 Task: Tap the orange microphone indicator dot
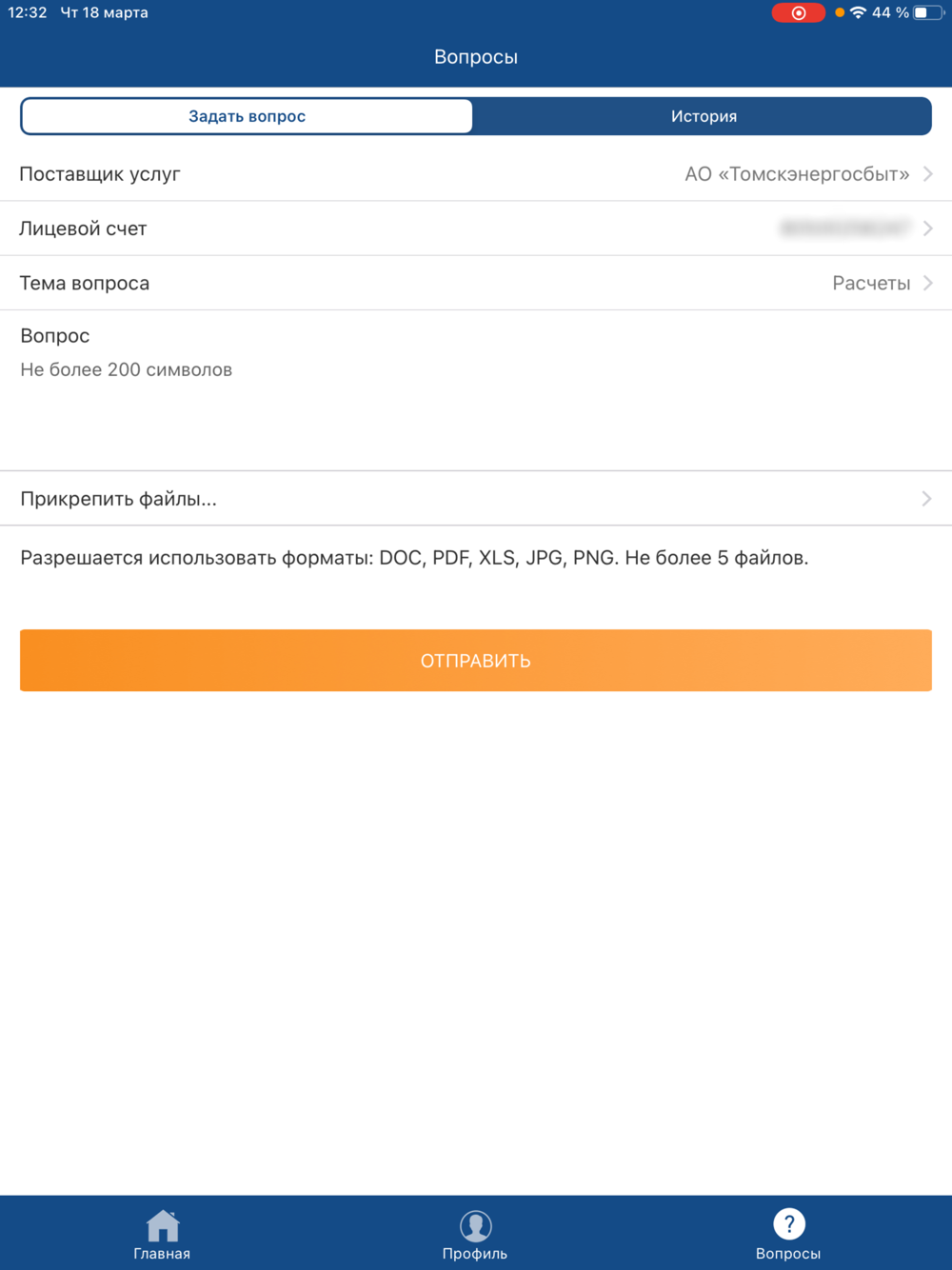pyautogui.click(x=839, y=13)
